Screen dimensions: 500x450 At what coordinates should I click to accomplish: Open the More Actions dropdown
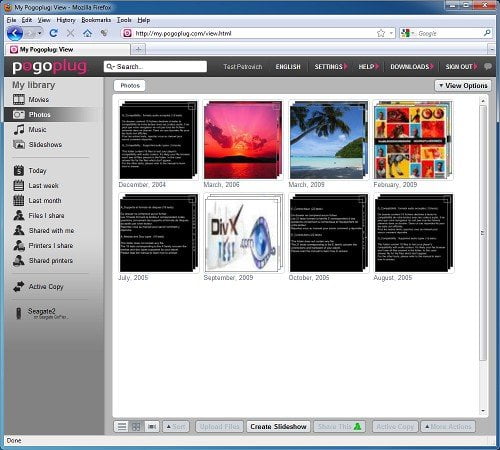(x=448, y=427)
